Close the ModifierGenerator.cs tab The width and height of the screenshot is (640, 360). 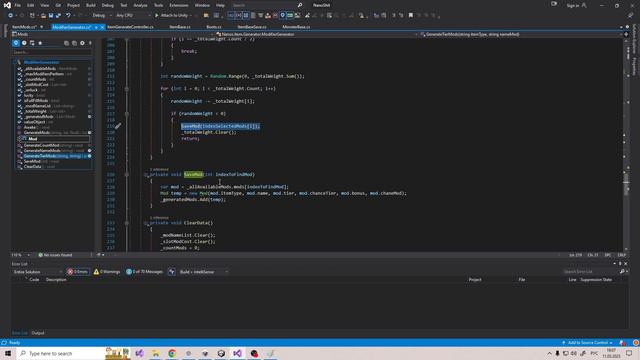pos(102,27)
